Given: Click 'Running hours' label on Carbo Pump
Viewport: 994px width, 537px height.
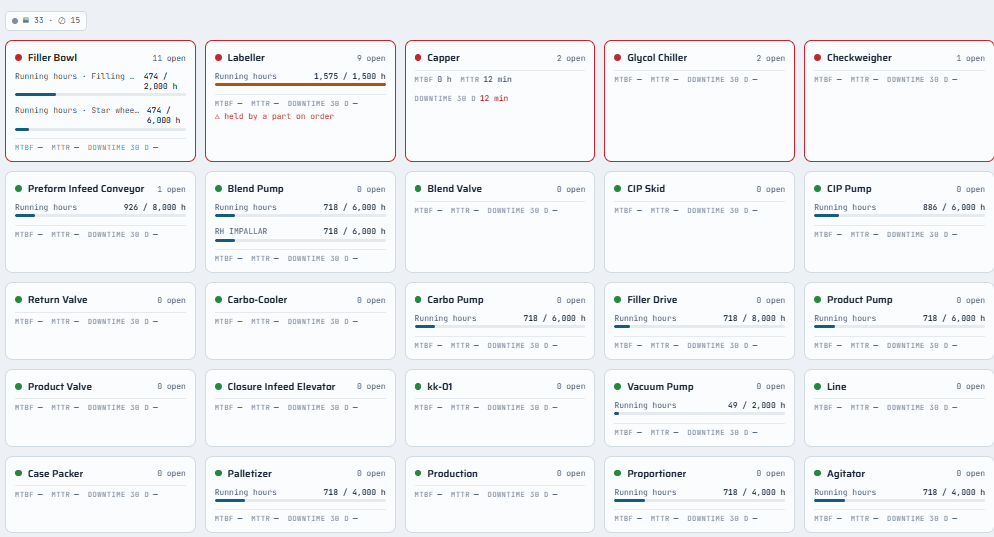Looking at the screenshot, I should pyautogui.click(x=446, y=318).
